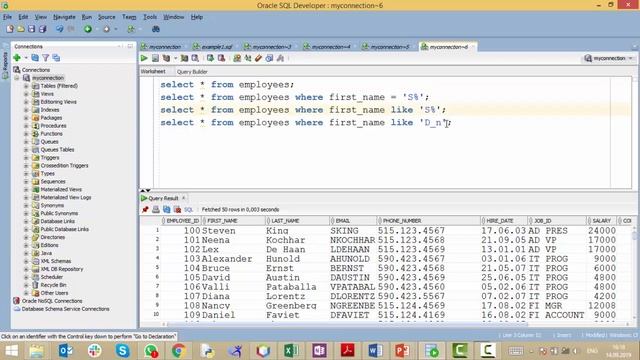Click the Commit icon in worksheet toolbar
This screenshot has width=640, height=360.
point(211,58)
